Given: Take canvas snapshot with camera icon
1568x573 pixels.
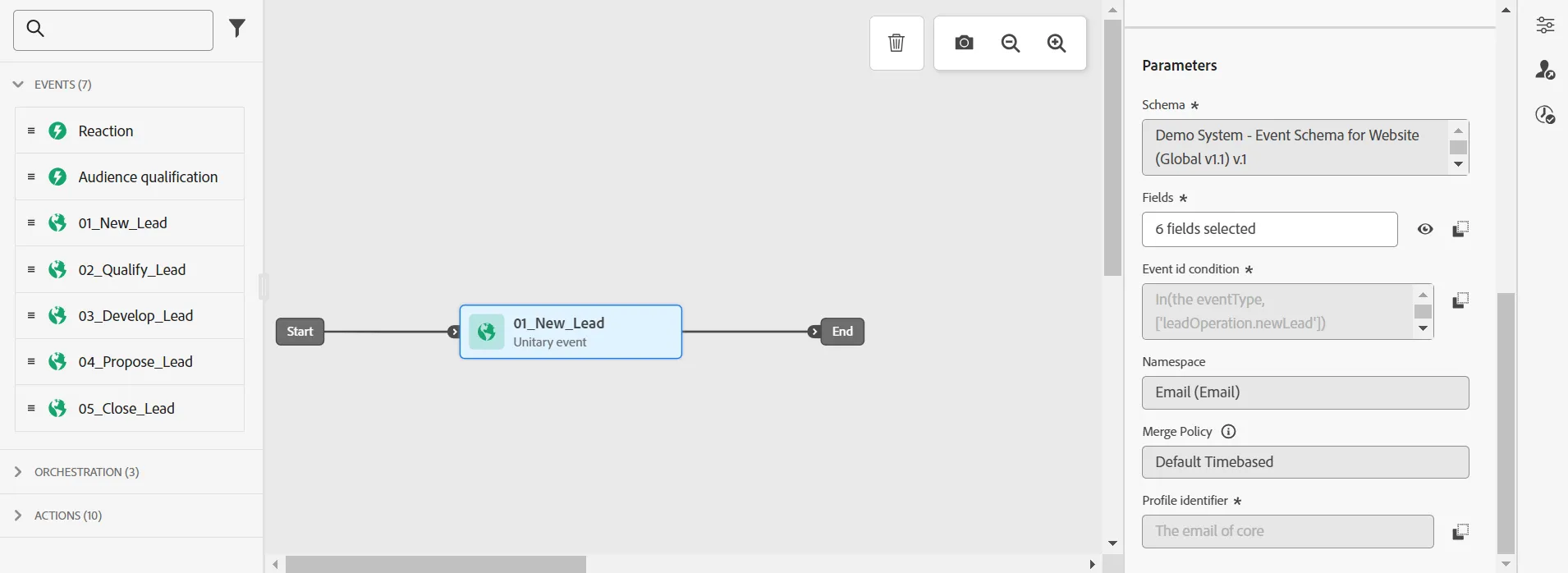Looking at the screenshot, I should coord(965,43).
